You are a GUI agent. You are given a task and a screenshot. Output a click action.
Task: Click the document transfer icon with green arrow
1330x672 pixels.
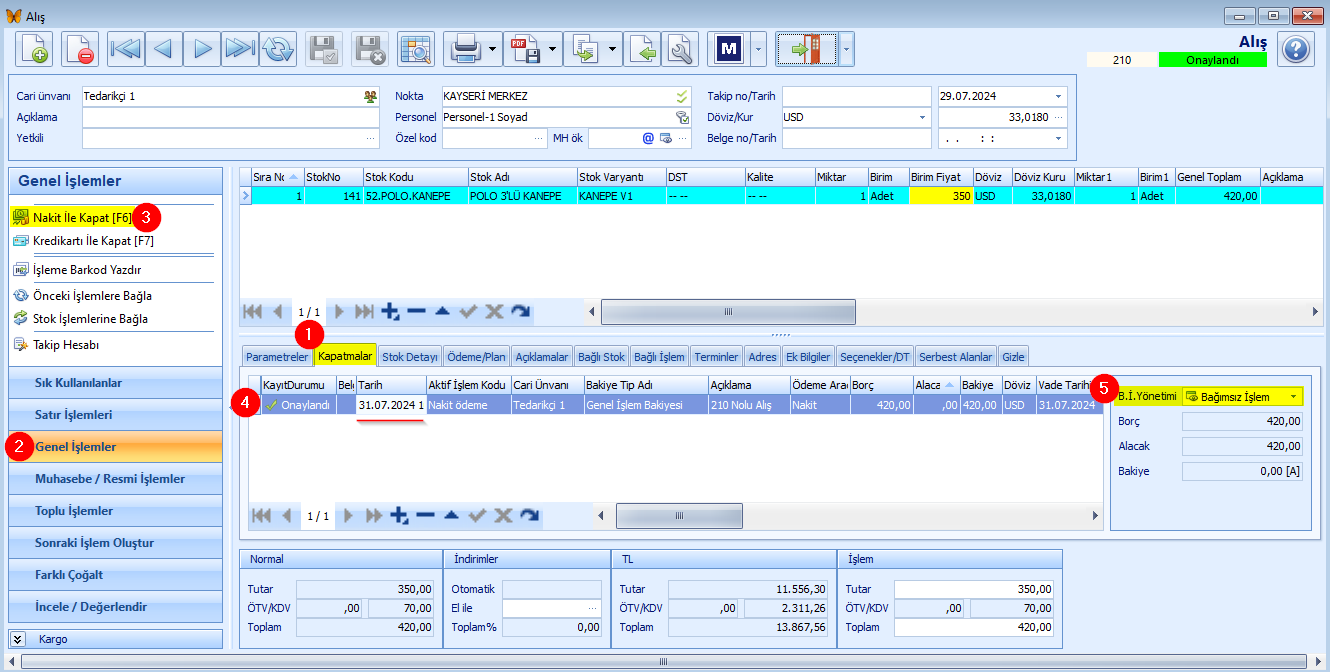tap(584, 48)
